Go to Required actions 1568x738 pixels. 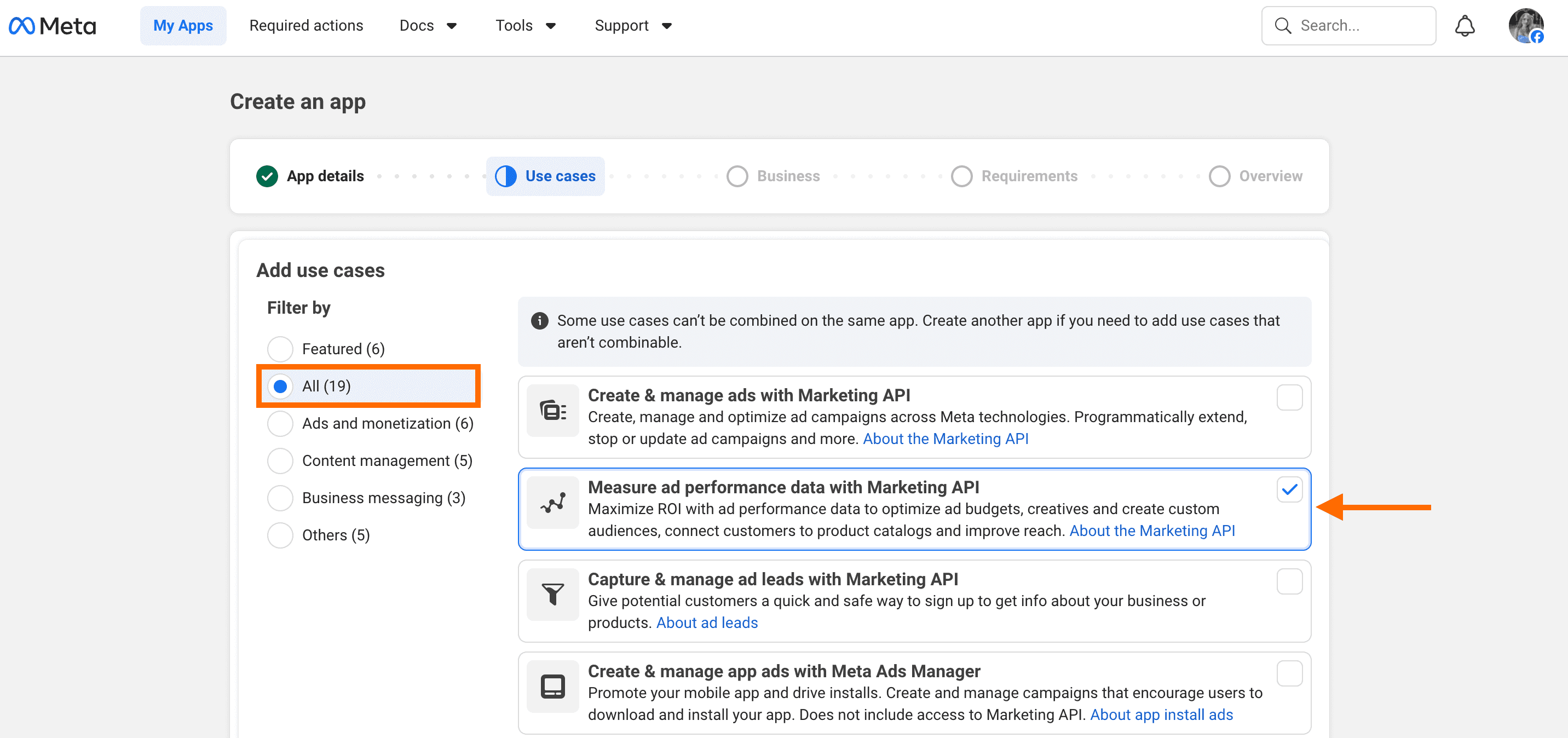click(306, 26)
